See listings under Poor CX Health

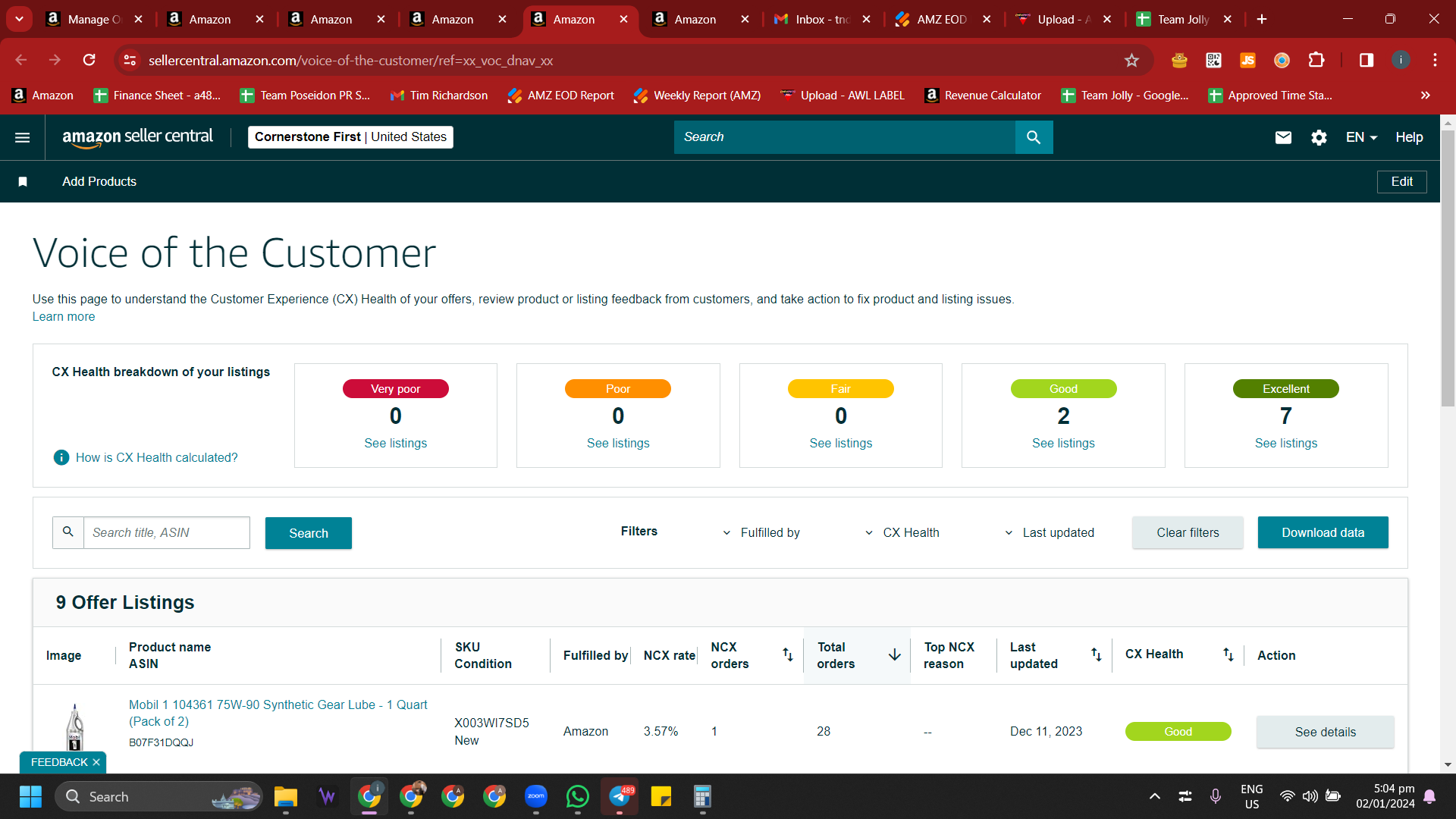[x=618, y=443]
